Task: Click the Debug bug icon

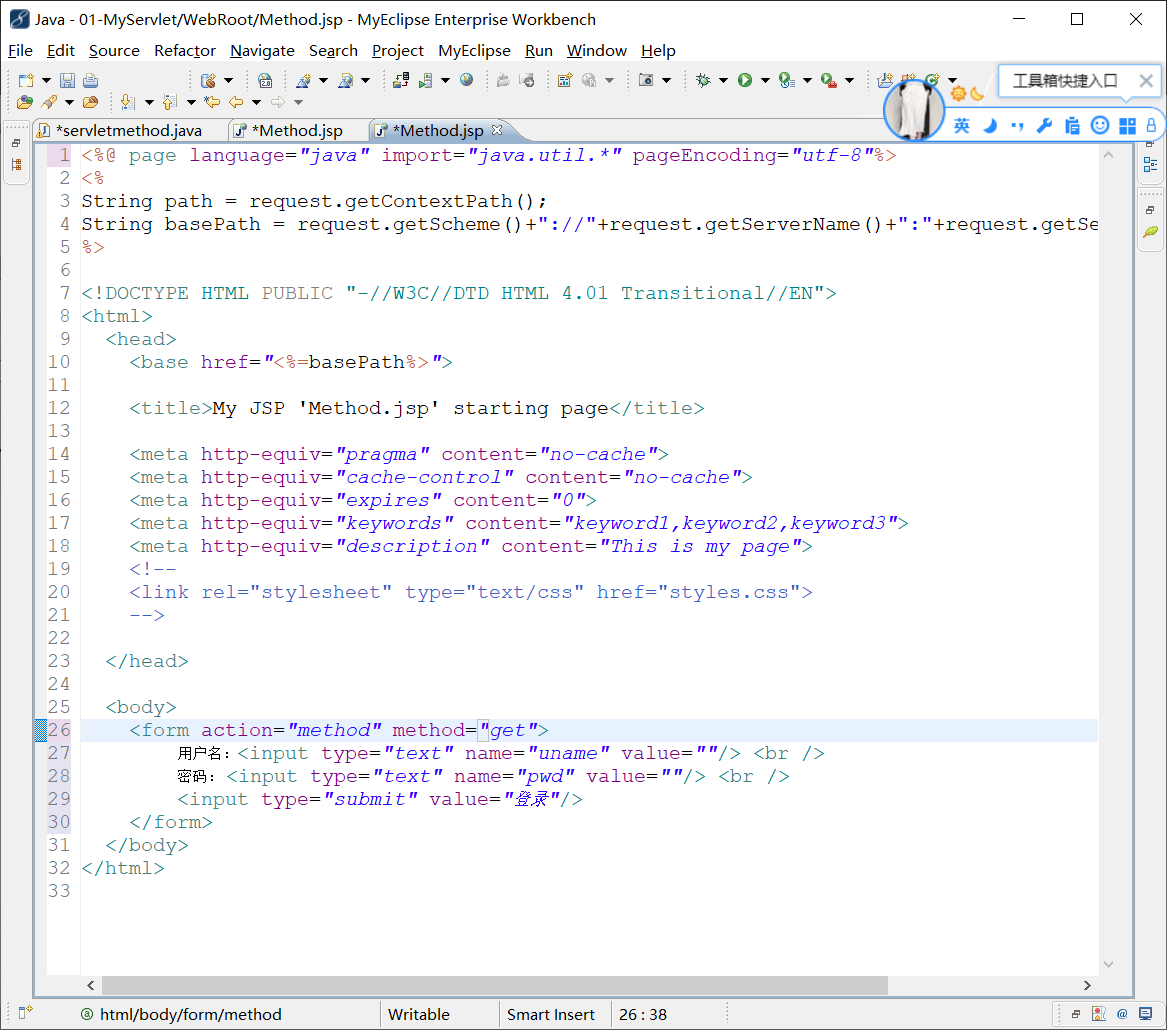Action: click(703, 80)
